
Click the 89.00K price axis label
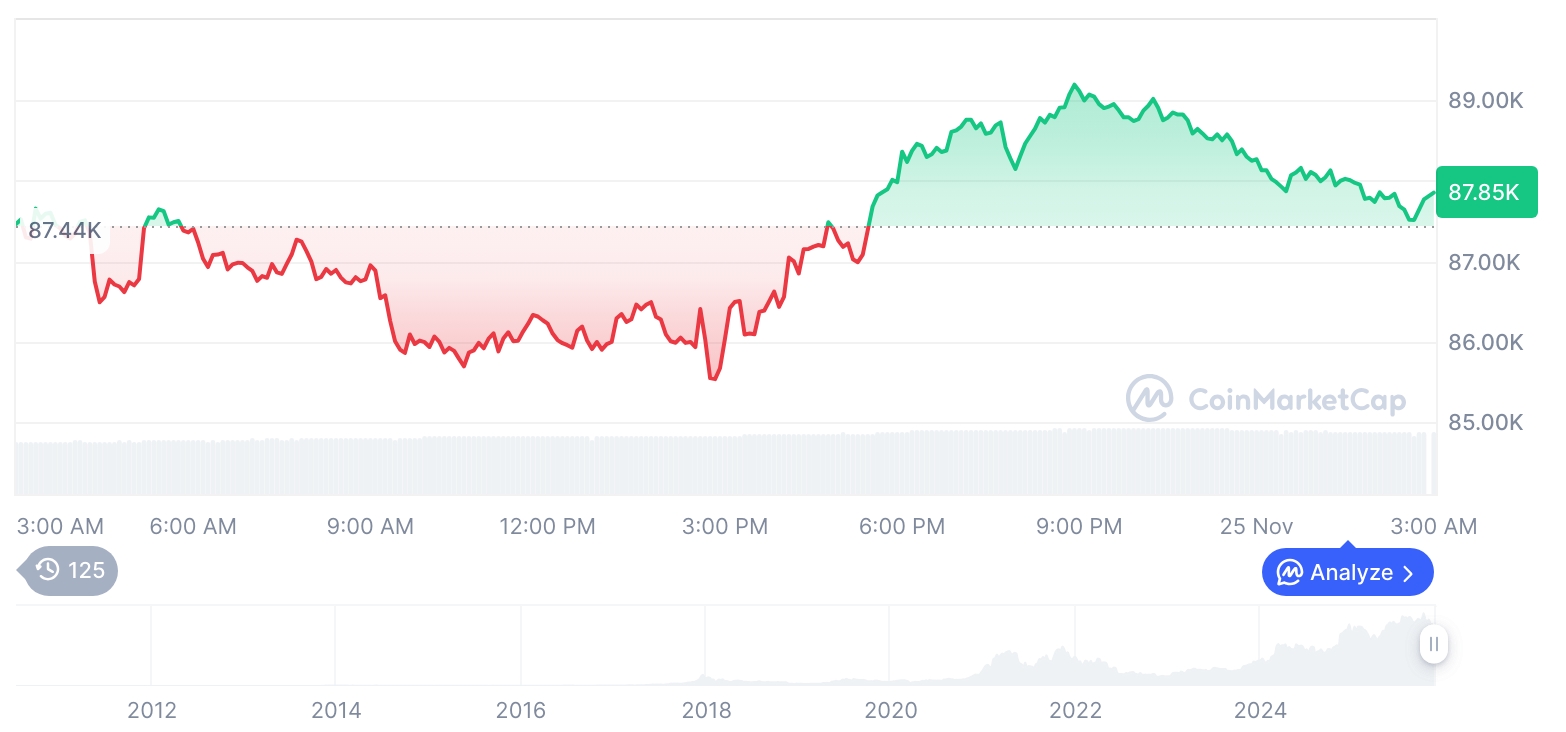pos(1485,101)
